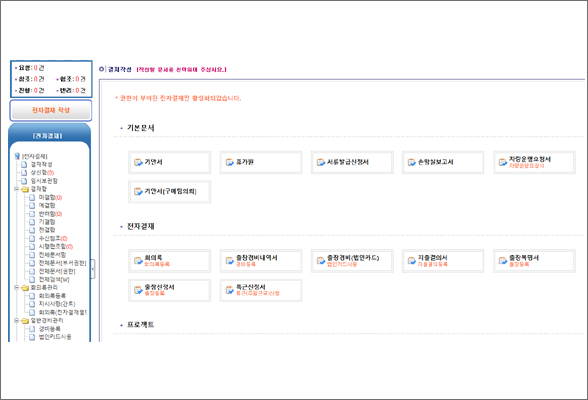Click the page icon beside 전결함
588x400 pixels.
[x=32, y=230]
